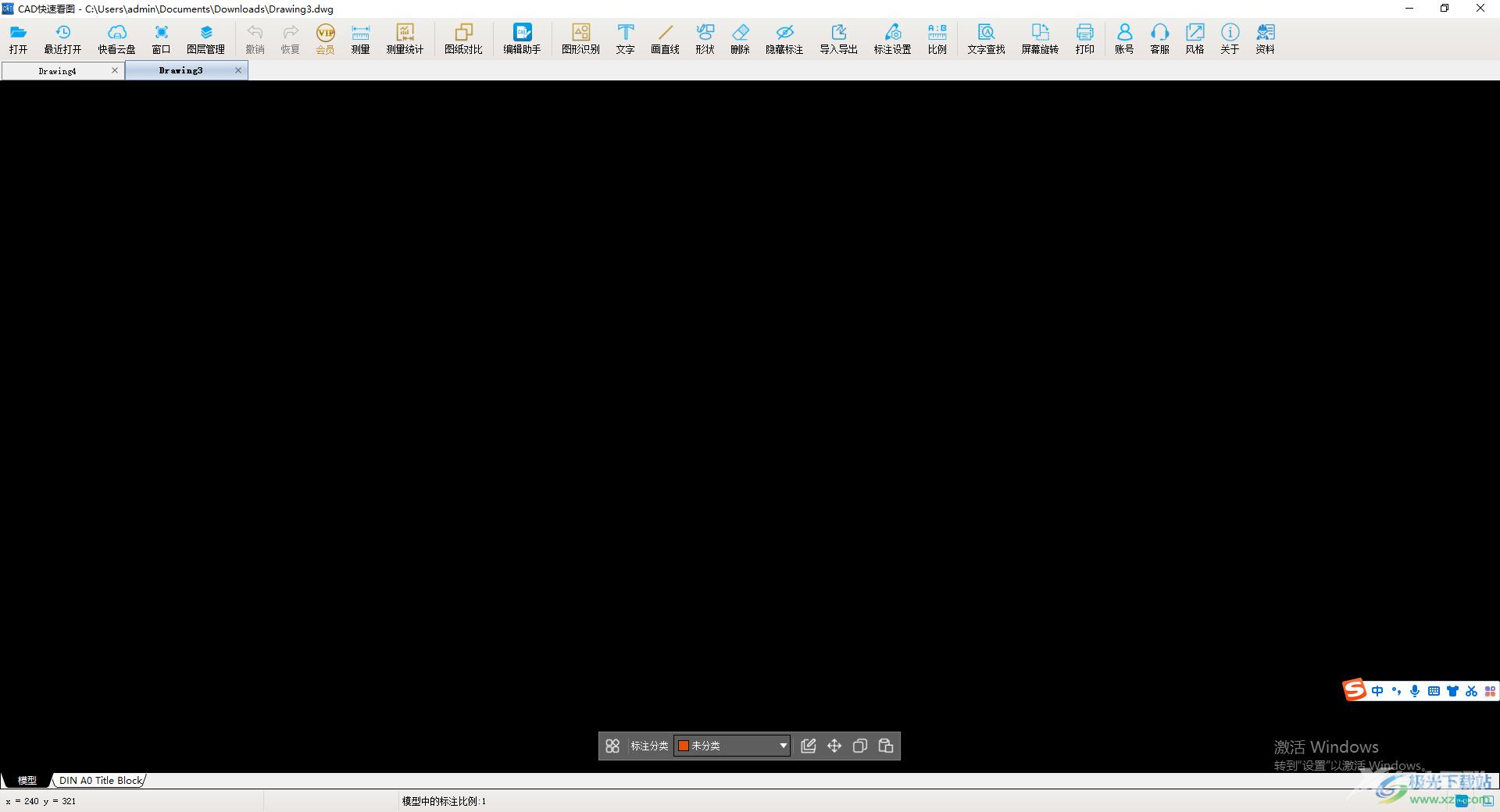Viewport: 1500px width, 812px height.
Task: Open the 账号 account menu
Action: pos(1124,38)
